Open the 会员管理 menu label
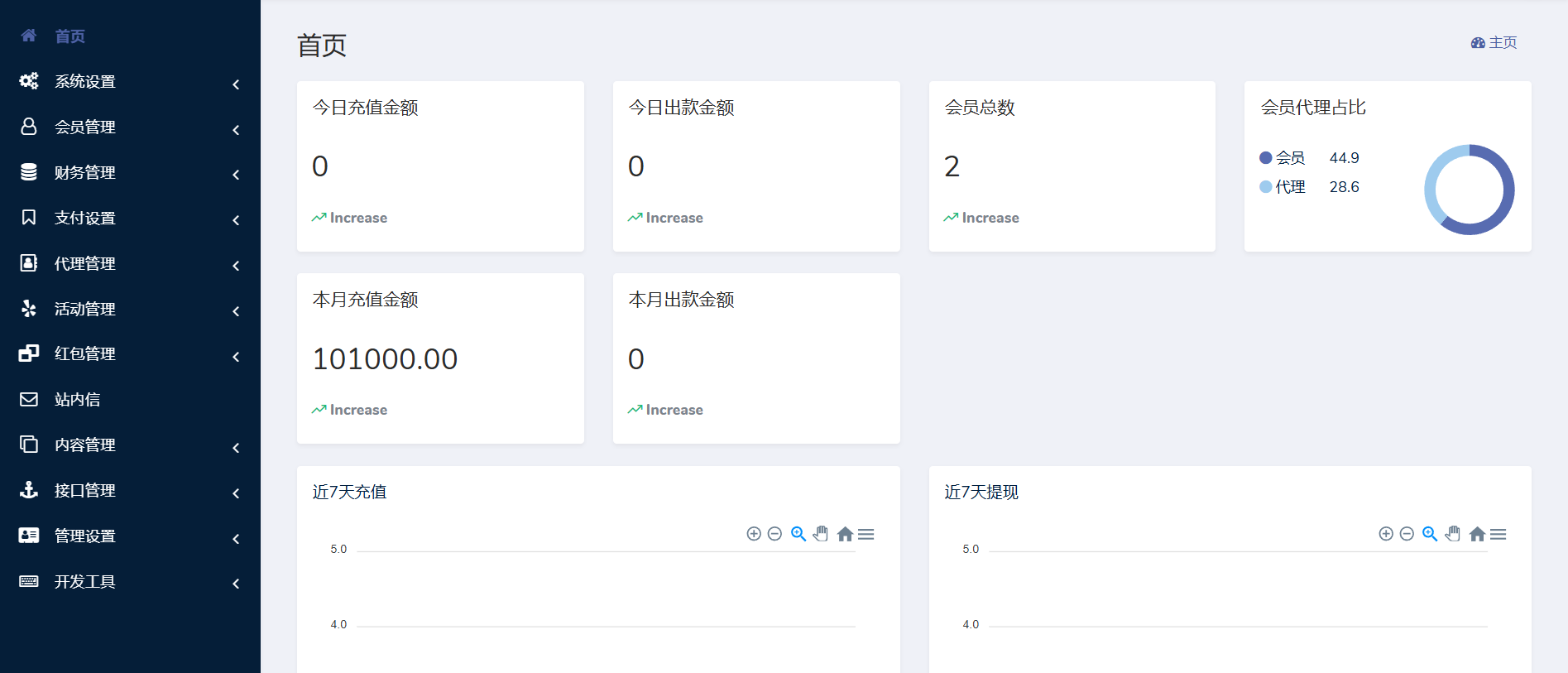This screenshot has height=673, width=1568. 85,127
